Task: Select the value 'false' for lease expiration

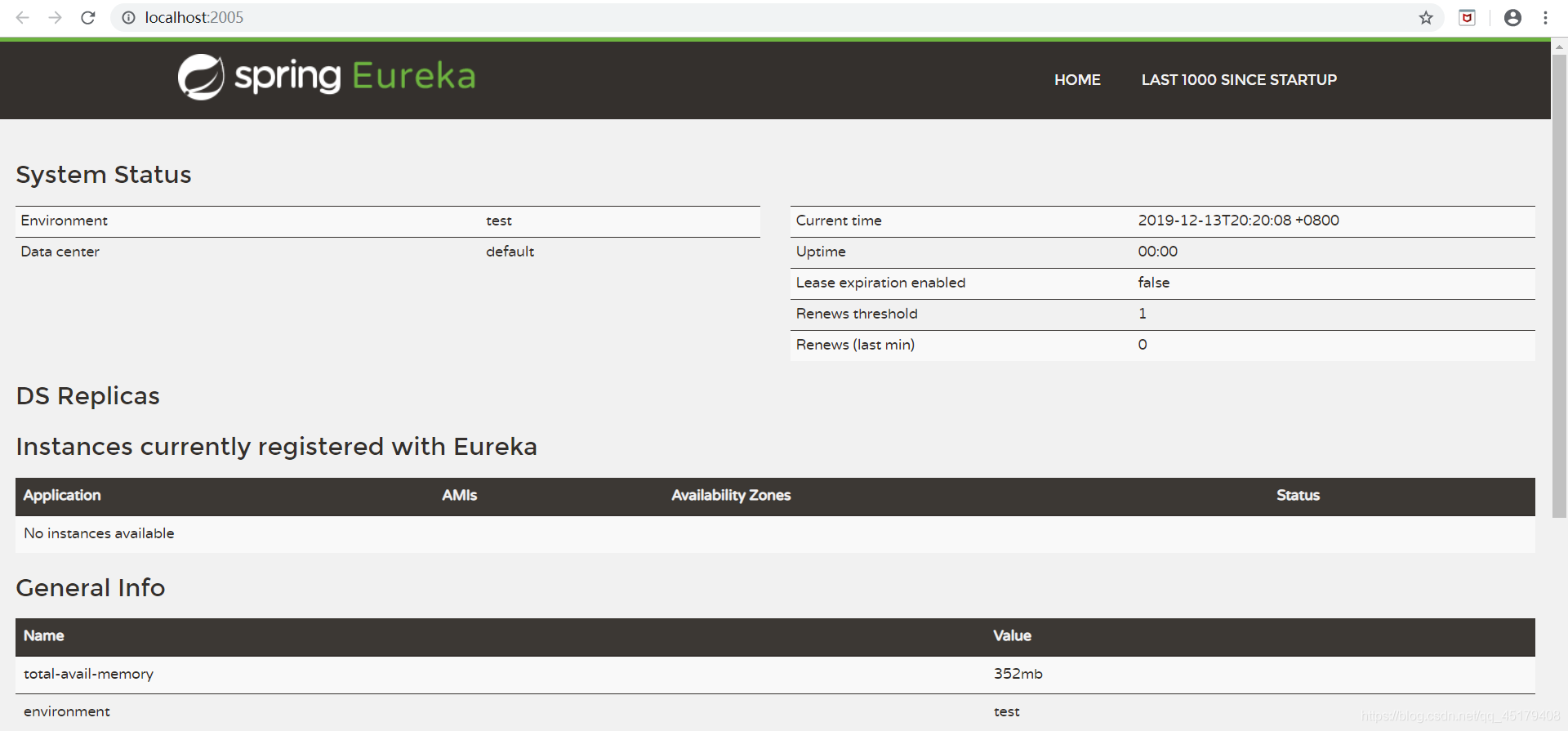Action: [1153, 283]
